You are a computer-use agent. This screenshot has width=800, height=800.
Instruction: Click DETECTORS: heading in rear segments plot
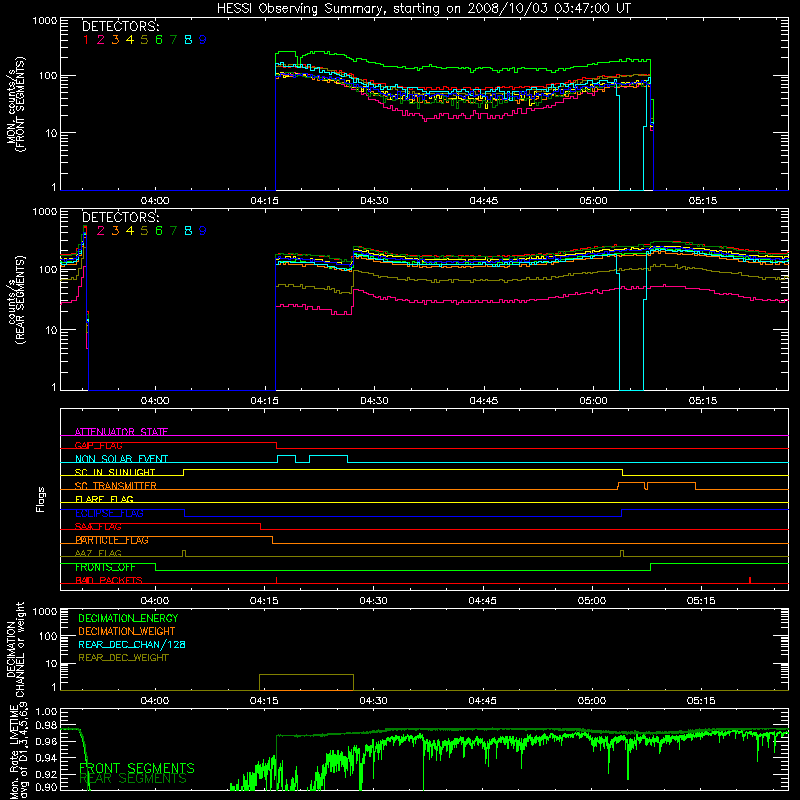pyautogui.click(x=120, y=217)
